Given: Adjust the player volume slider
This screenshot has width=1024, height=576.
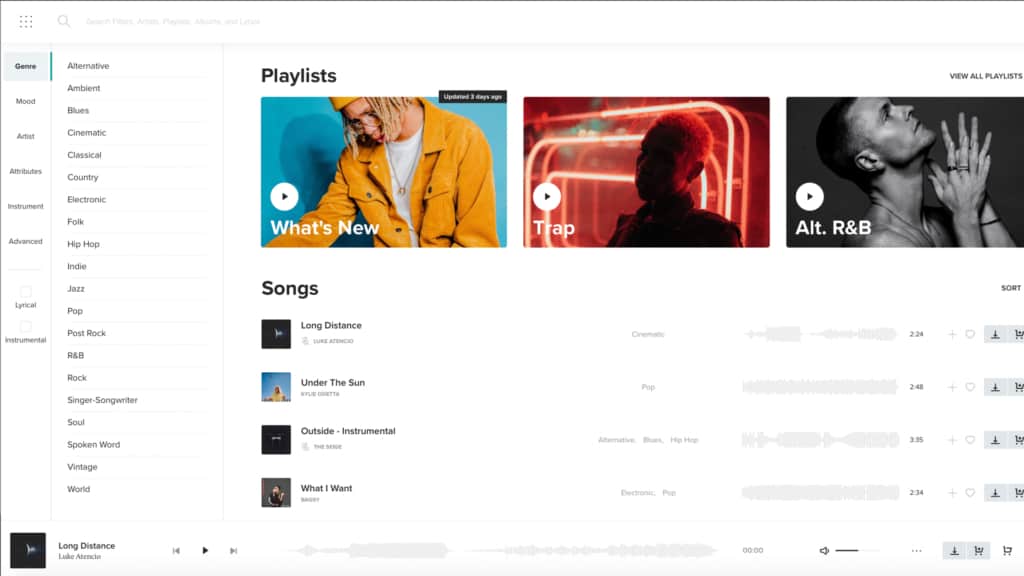Looking at the screenshot, I should point(847,551).
